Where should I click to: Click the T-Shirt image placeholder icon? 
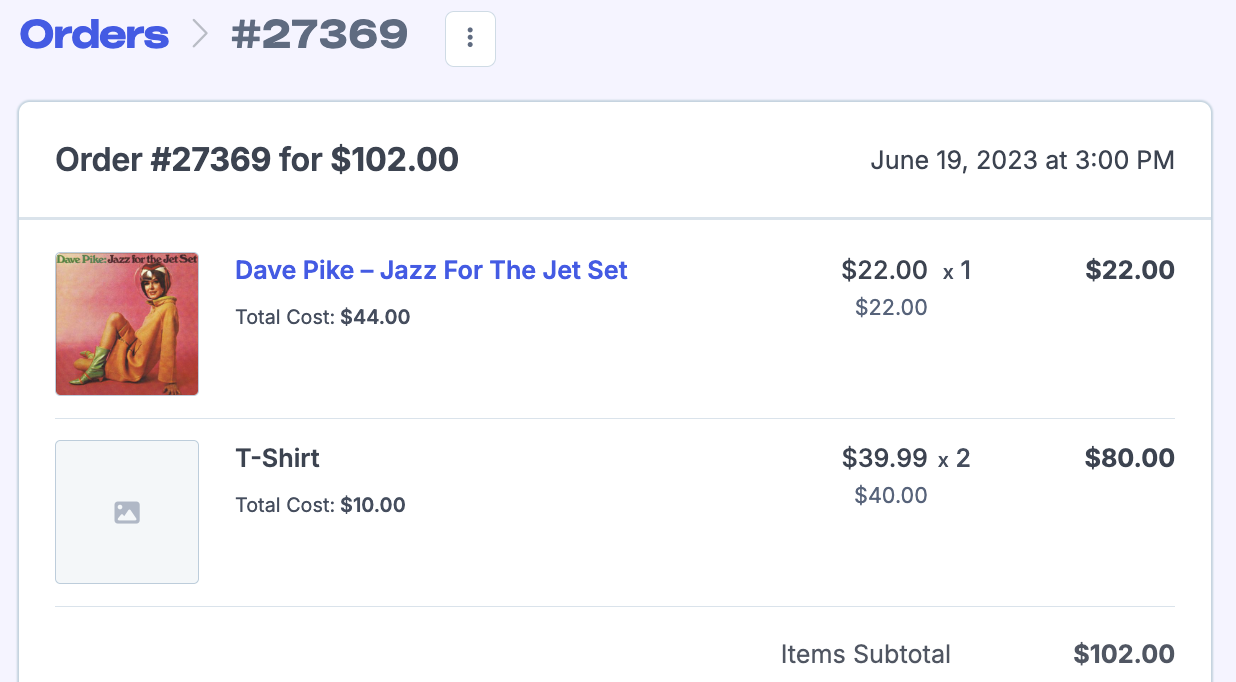tap(127, 512)
